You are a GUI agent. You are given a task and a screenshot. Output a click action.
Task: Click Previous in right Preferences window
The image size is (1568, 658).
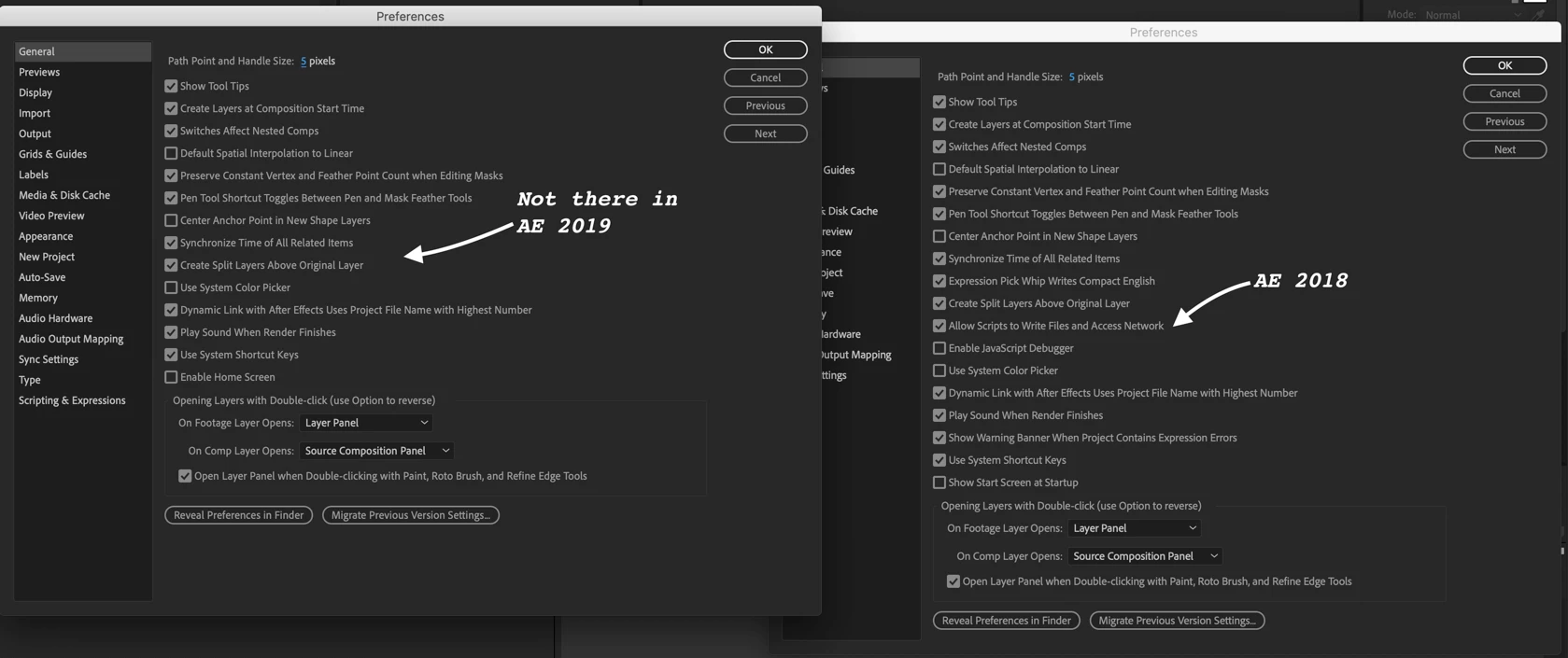click(1505, 121)
